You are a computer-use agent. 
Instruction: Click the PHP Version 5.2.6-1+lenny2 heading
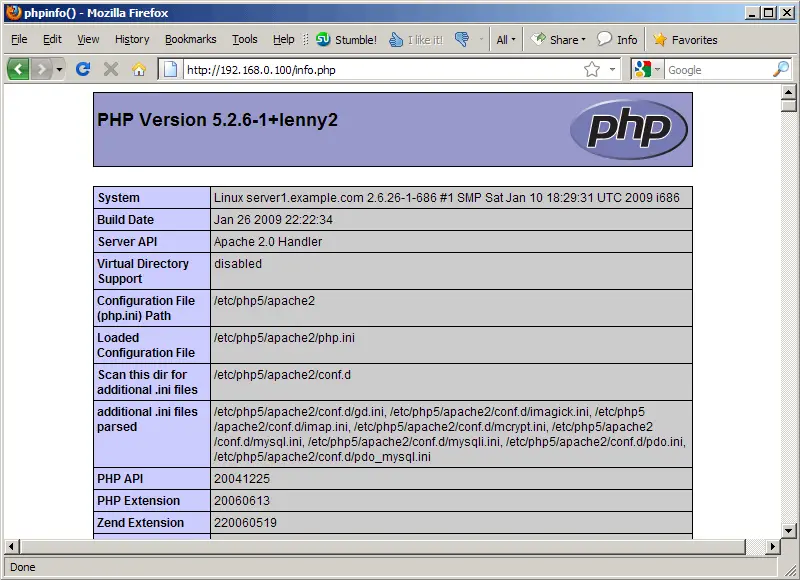217,120
